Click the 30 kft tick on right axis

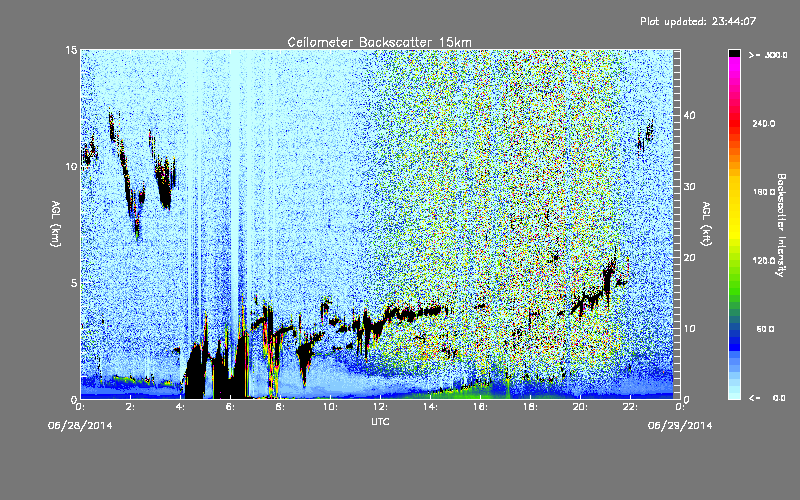pos(689,186)
